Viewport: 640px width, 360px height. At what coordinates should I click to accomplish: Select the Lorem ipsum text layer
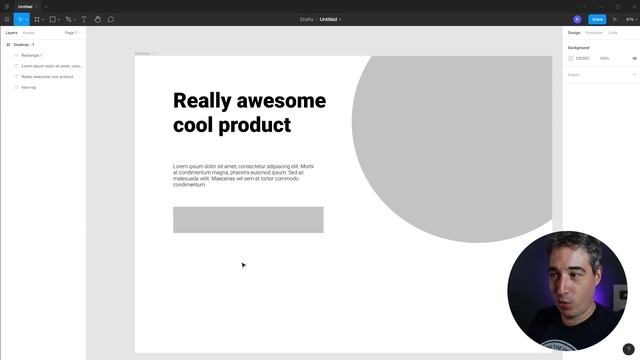point(51,66)
